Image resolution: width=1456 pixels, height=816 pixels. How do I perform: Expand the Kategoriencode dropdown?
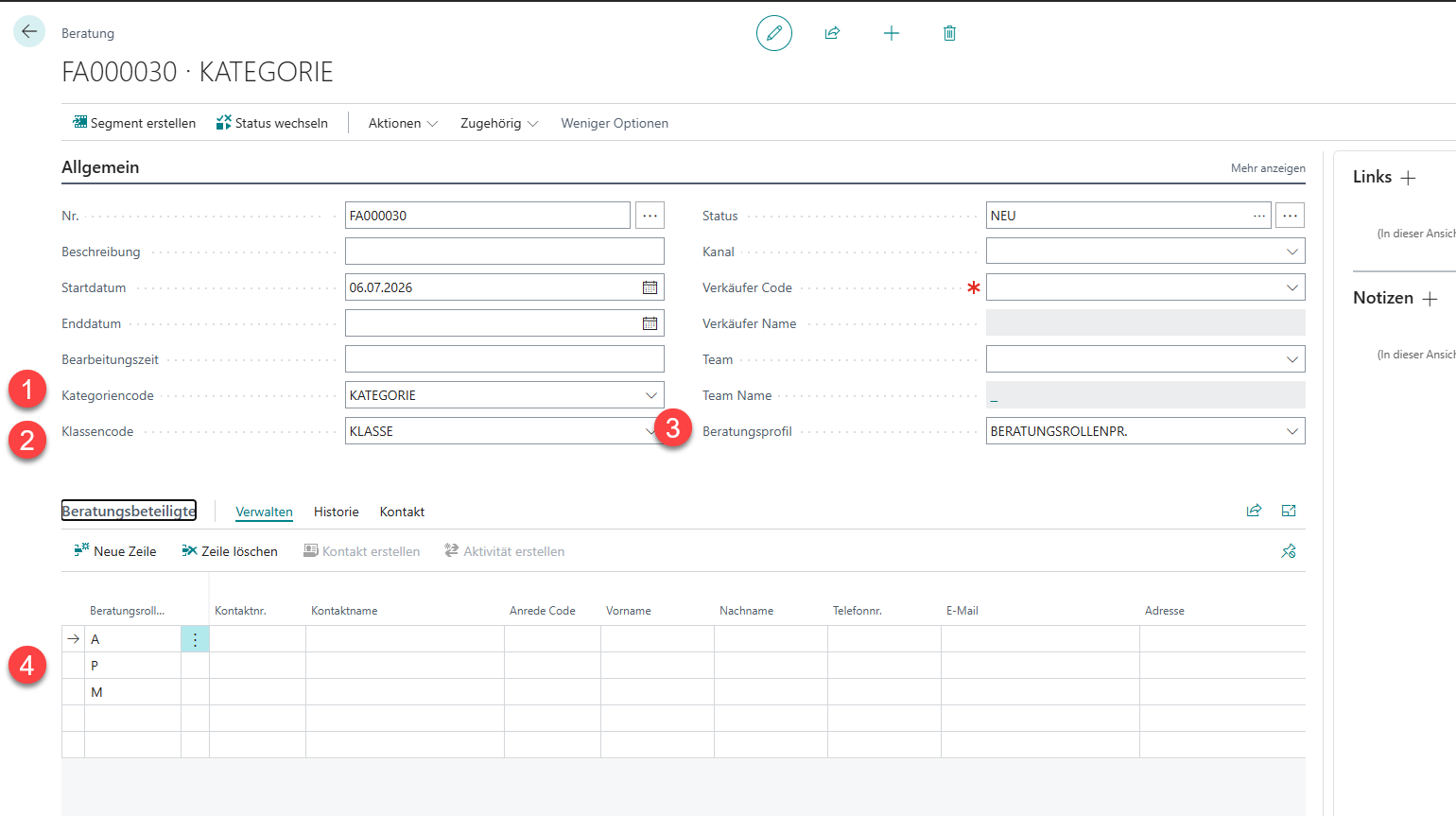pyautogui.click(x=651, y=395)
